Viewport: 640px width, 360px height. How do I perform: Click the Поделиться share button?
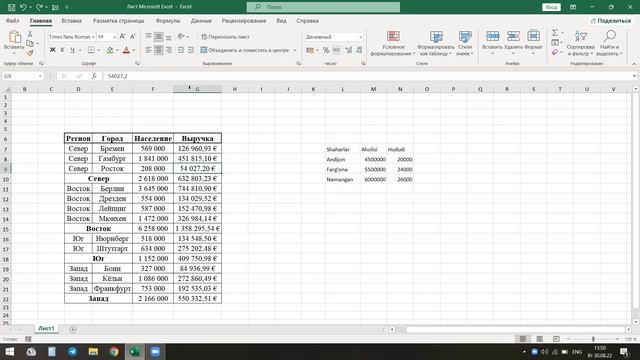click(610, 20)
